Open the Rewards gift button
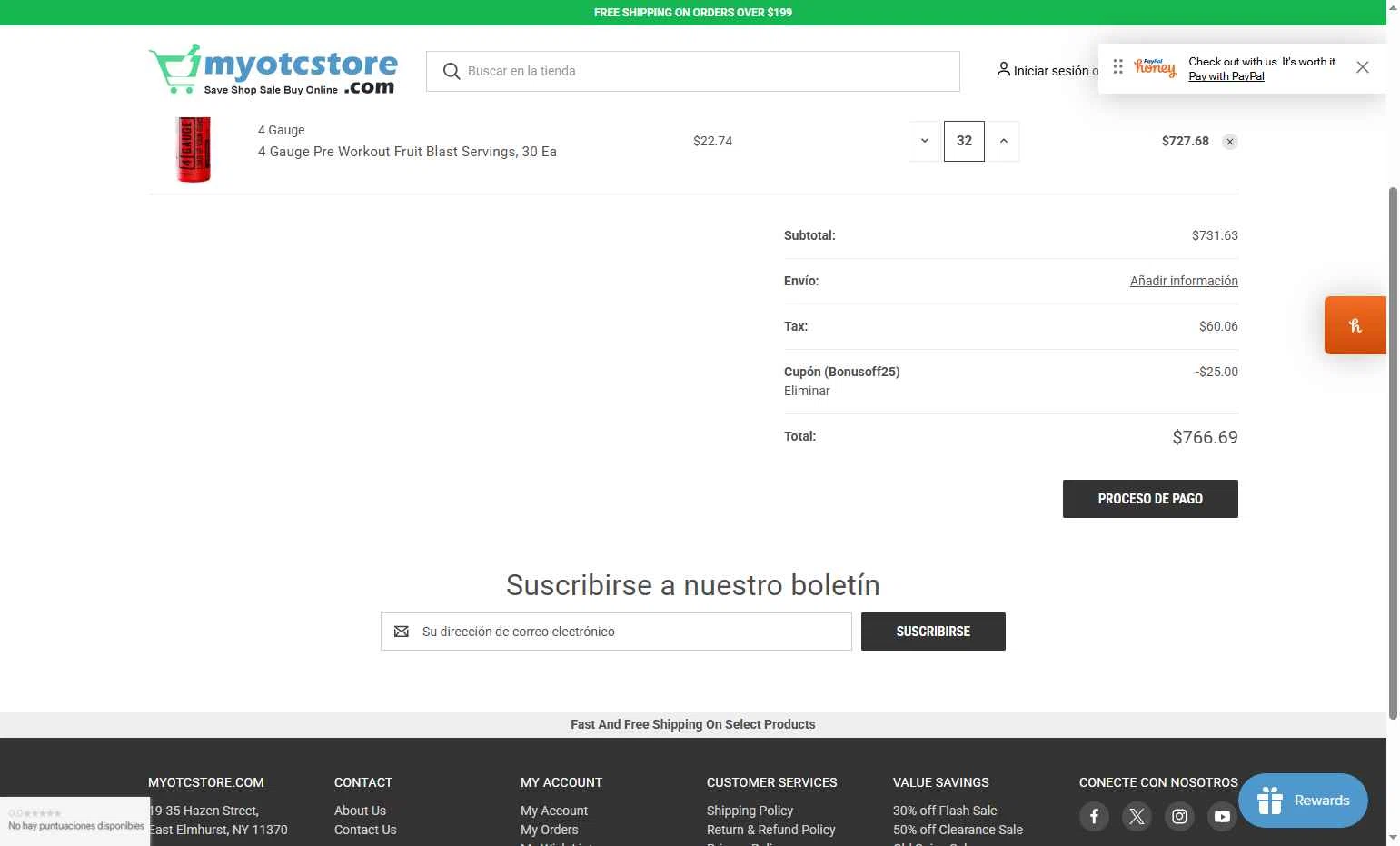 pos(1303,801)
